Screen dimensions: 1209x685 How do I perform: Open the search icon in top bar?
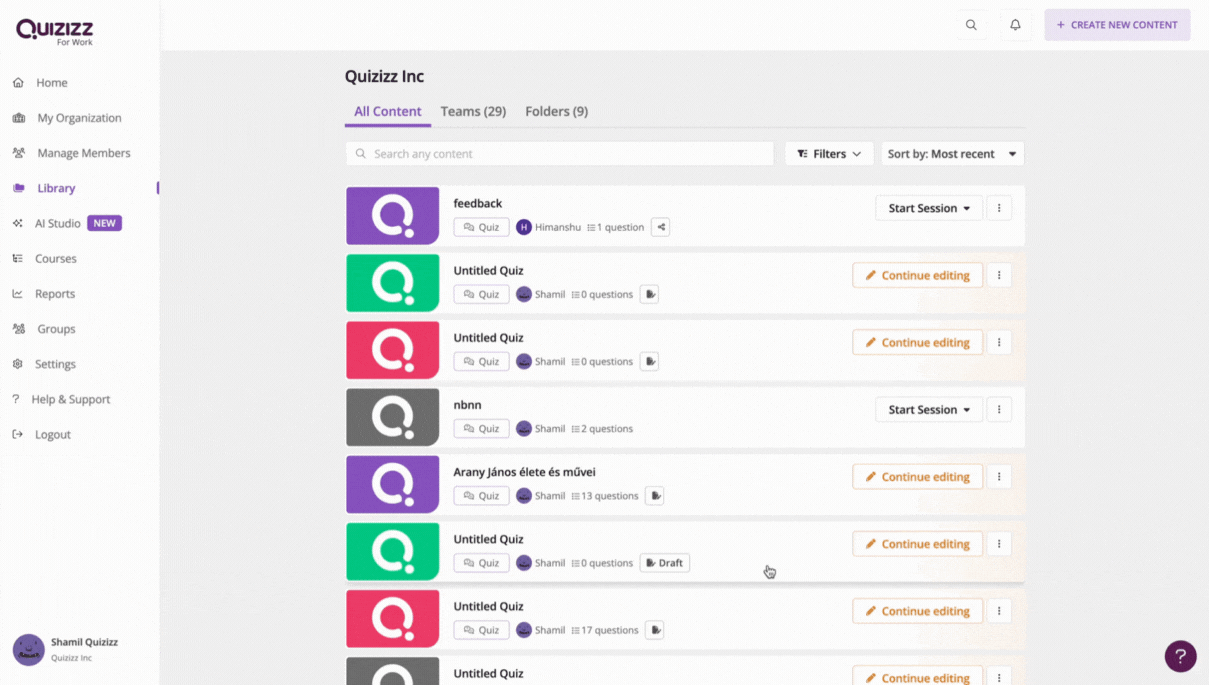click(971, 25)
